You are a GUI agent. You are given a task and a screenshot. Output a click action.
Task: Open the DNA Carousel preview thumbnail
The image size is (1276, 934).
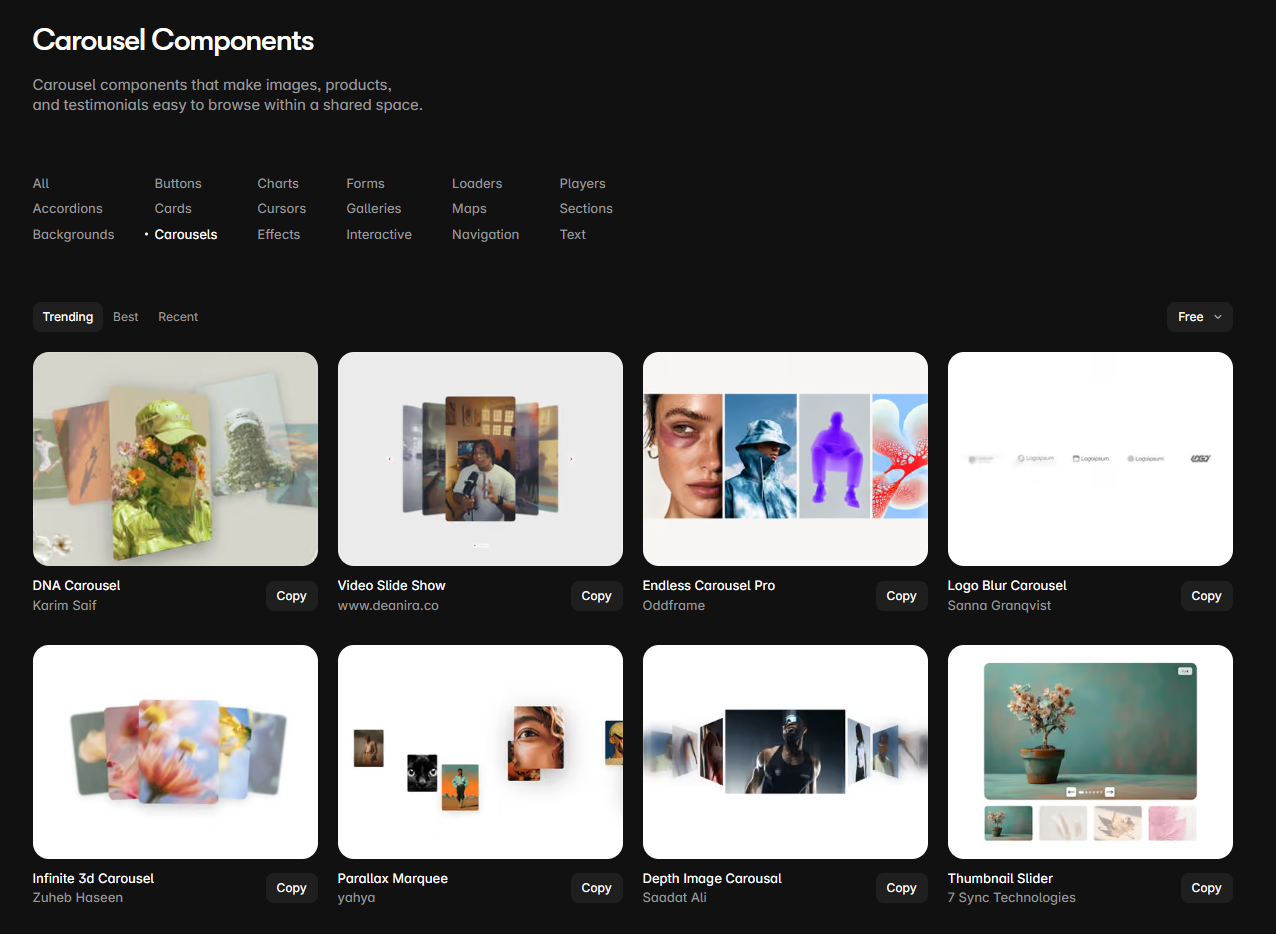click(x=175, y=459)
